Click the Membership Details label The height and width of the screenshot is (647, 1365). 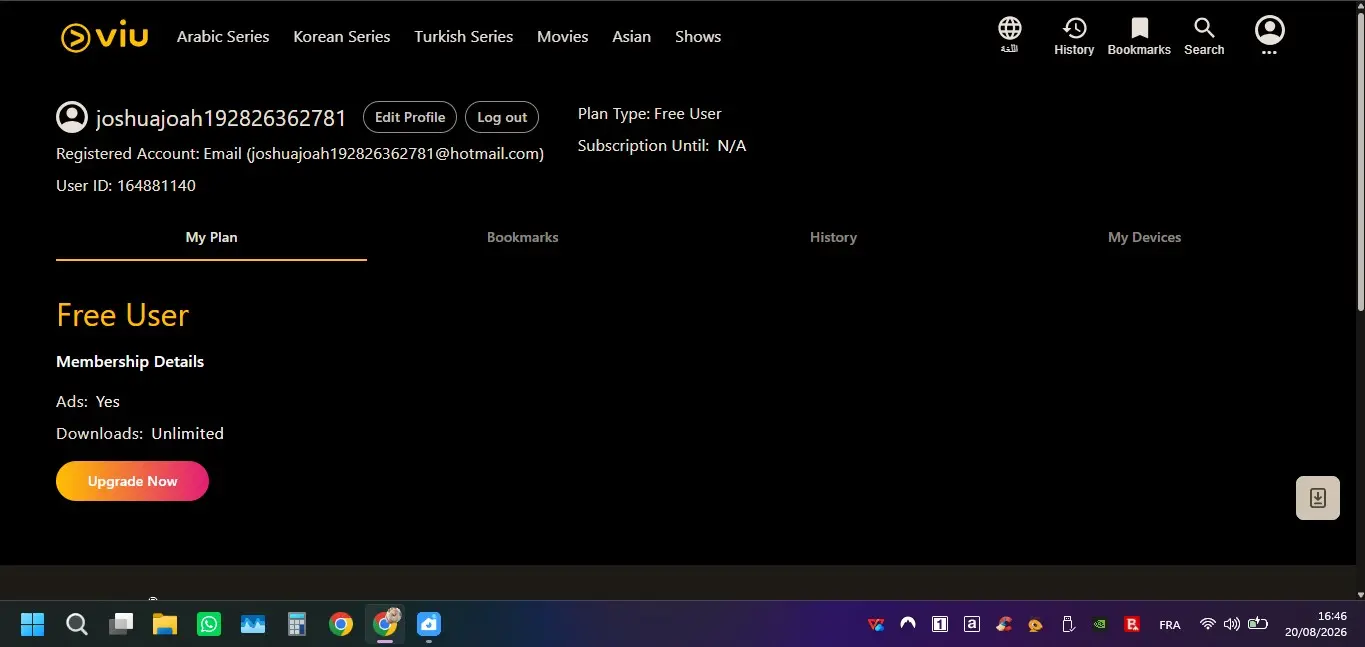[x=130, y=362]
